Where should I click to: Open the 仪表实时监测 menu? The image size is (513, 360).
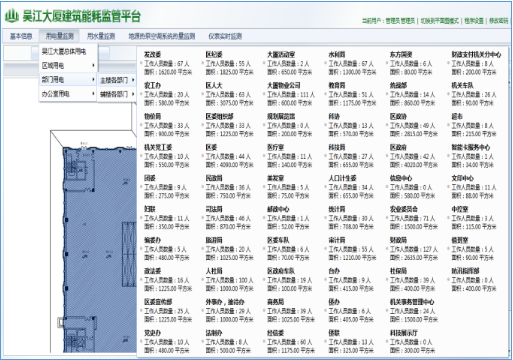225,36
